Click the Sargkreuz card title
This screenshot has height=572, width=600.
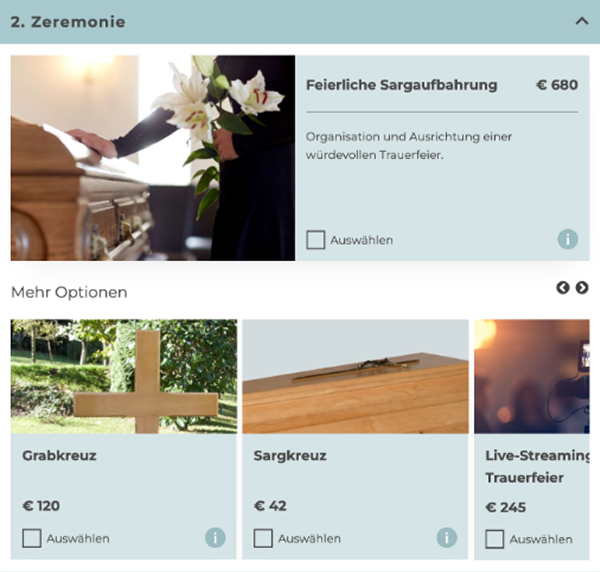point(290,455)
